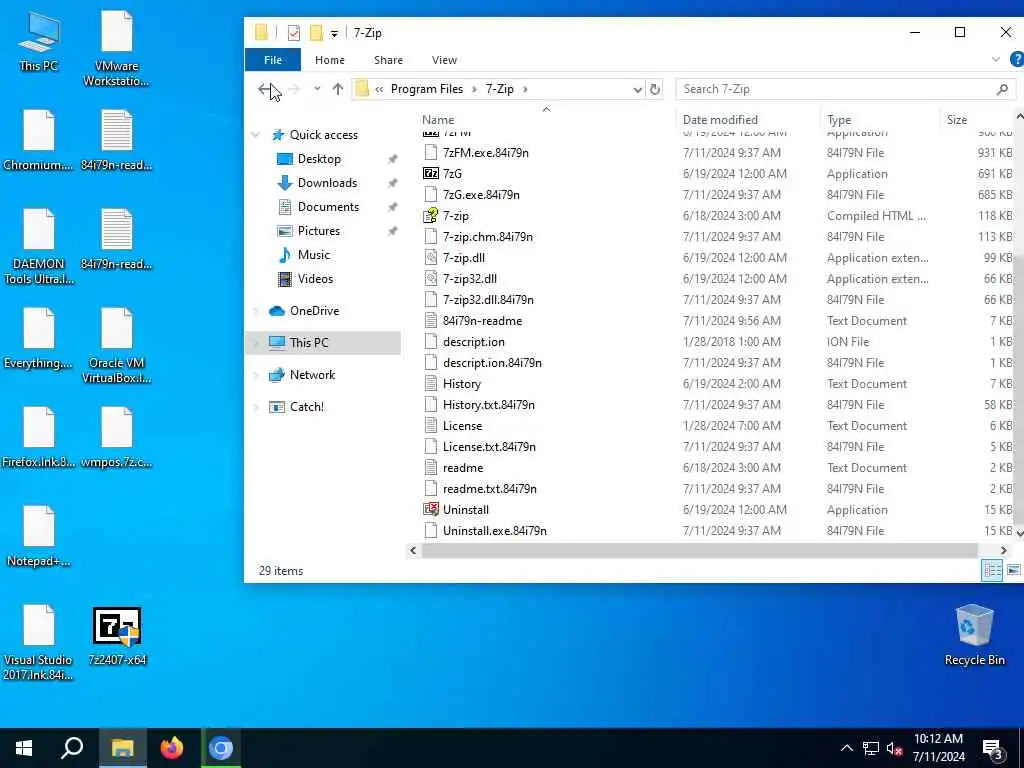
Task: Expand the Network tree node
Action: coord(255,375)
